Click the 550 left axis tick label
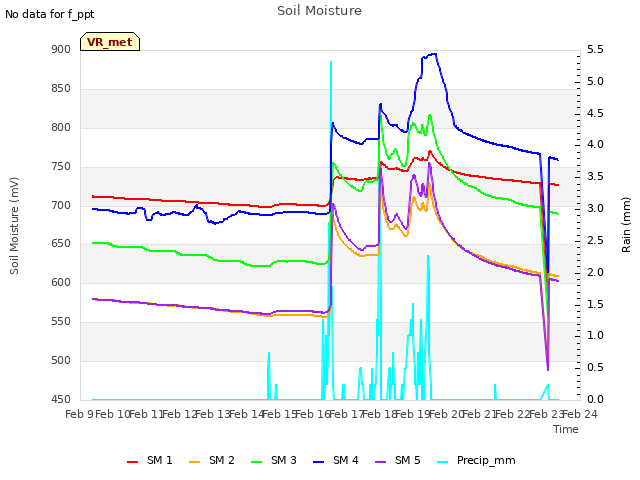The image size is (640, 480). (x=61, y=322)
